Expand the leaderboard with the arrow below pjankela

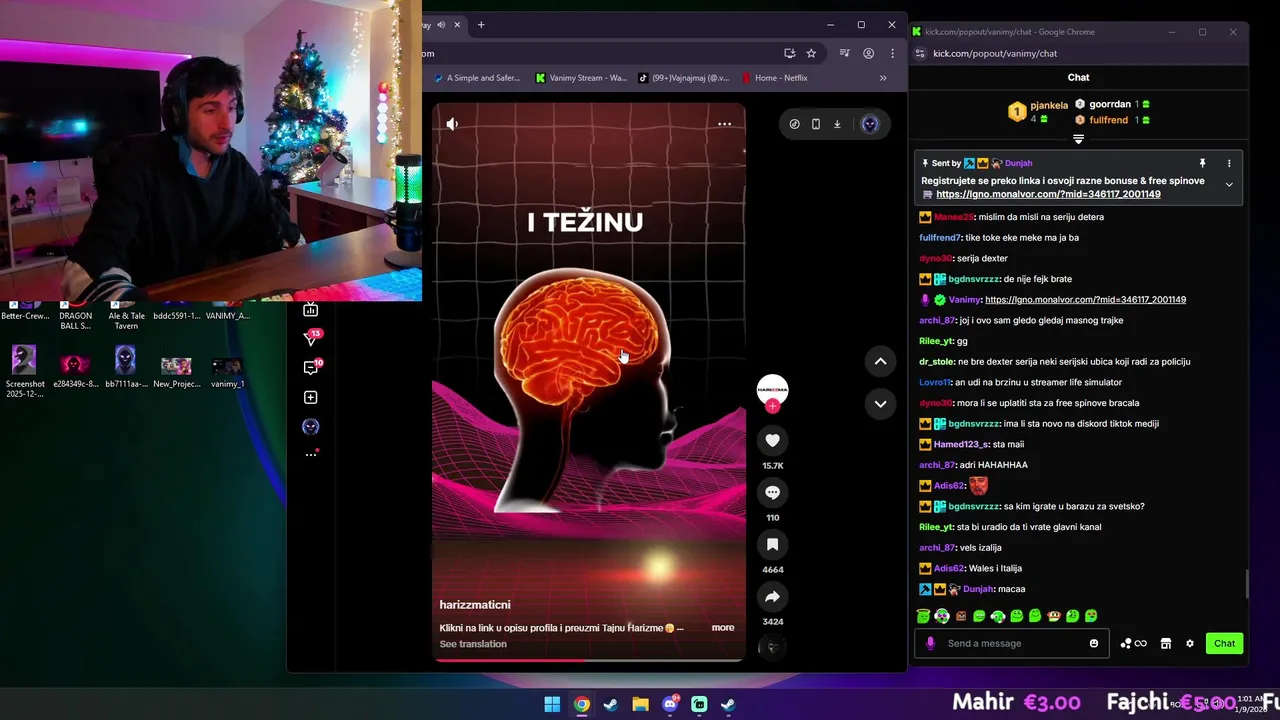1078,139
